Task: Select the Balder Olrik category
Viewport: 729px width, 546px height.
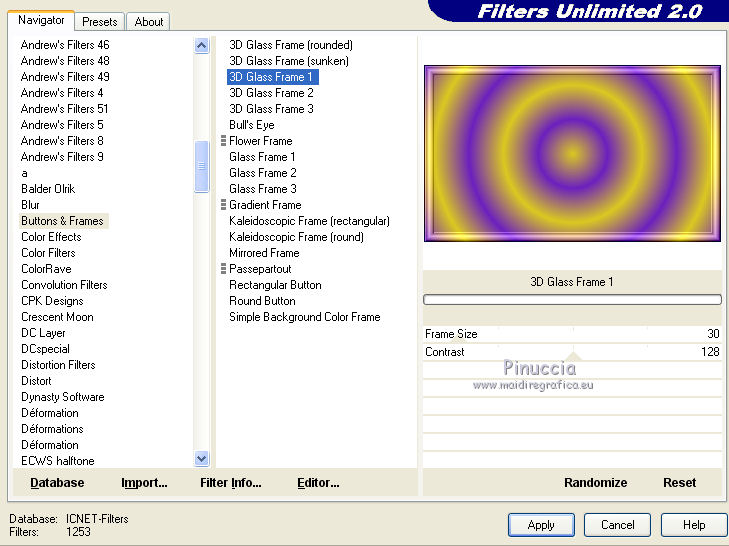Action: click(48, 189)
